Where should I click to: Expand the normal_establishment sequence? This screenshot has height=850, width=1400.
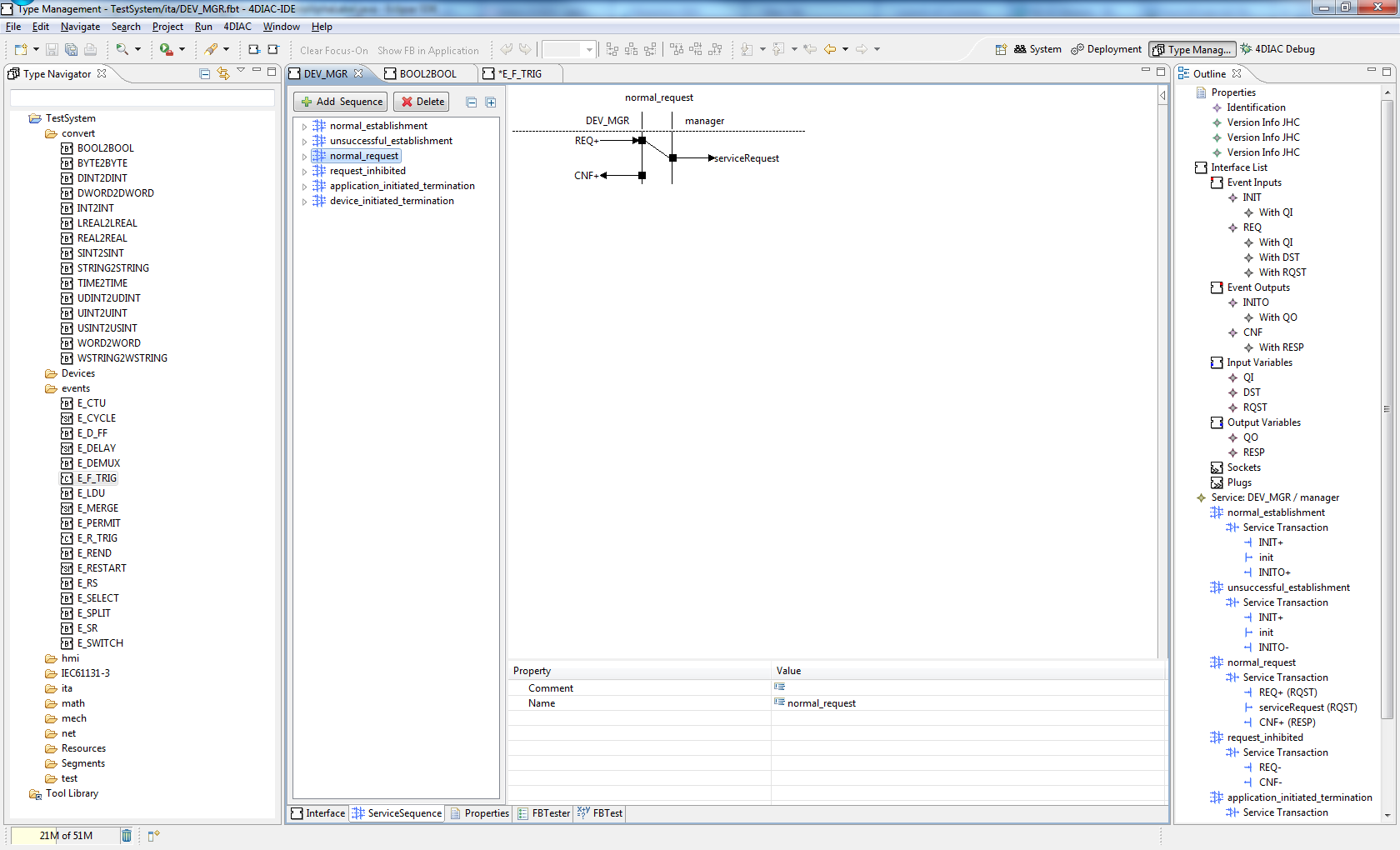(304, 127)
